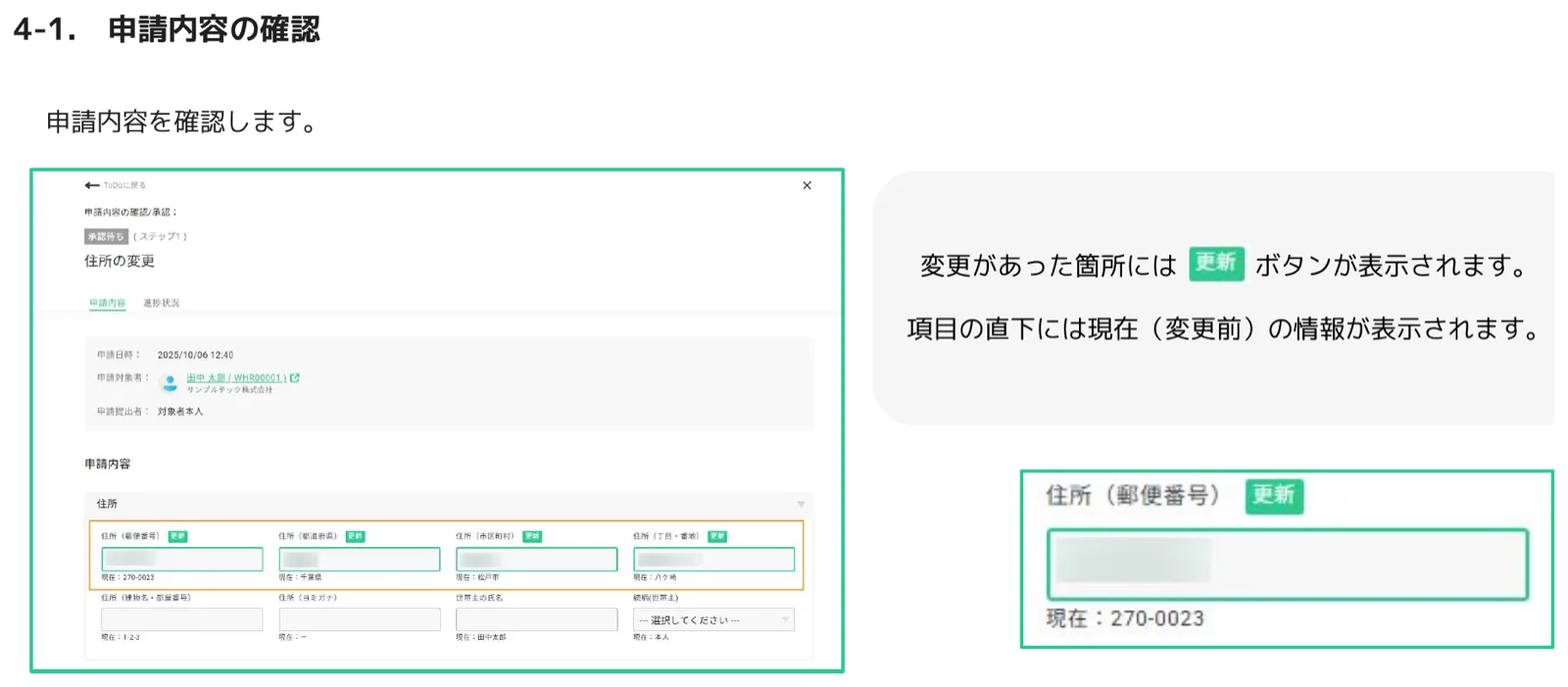Click the text 現在：1-2-3
The height and width of the screenshot is (687, 1568).
point(121,638)
